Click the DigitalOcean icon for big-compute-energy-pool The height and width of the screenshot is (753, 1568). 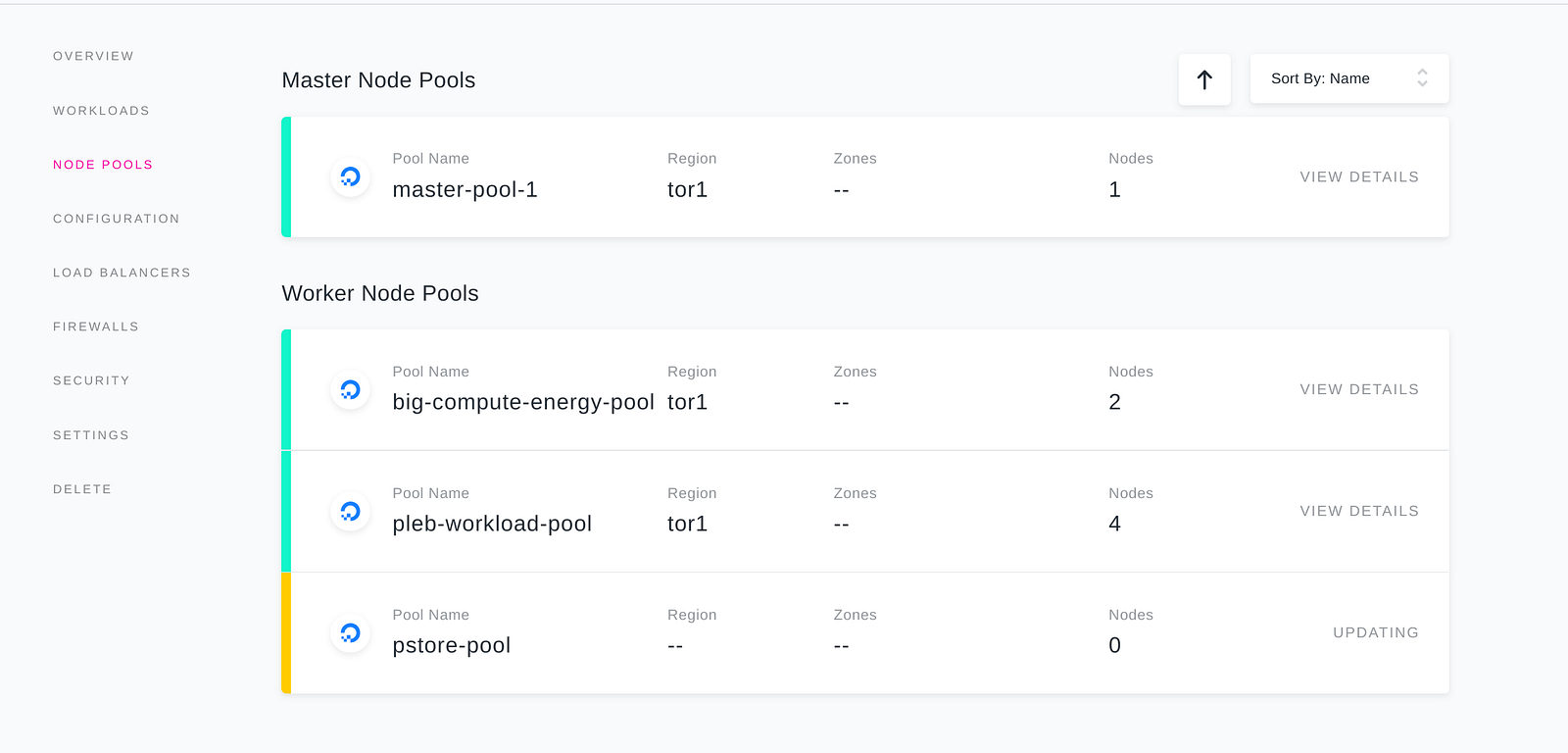[350, 390]
